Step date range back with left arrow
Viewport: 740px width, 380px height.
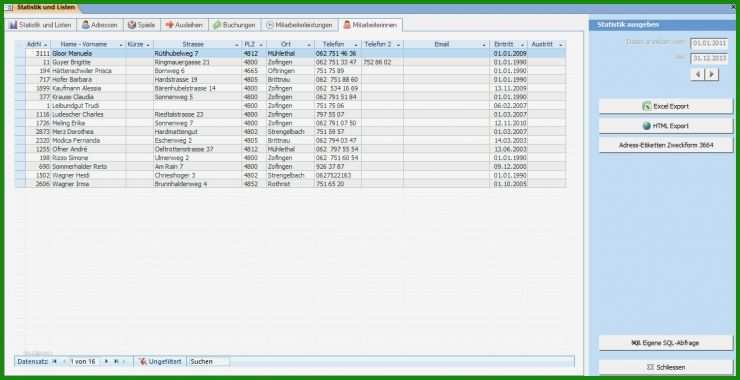coord(698,74)
